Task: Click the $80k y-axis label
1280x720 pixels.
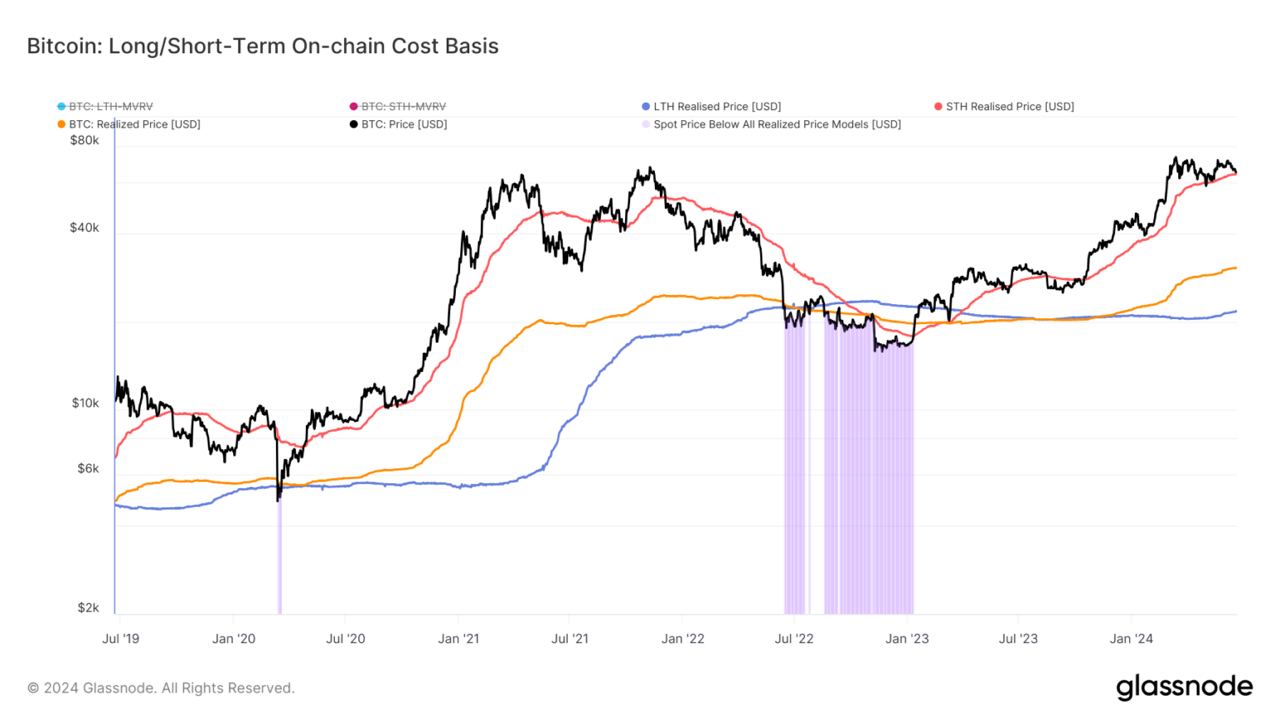Action: 85,141
